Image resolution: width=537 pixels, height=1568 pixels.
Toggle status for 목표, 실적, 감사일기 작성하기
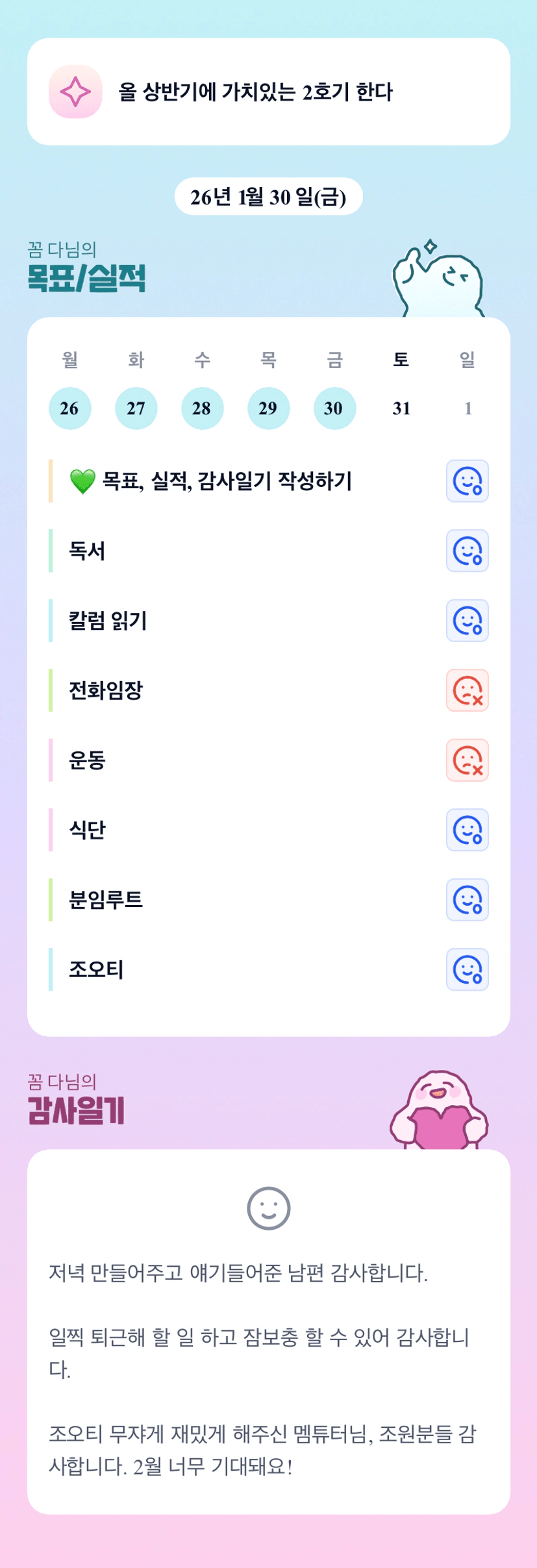(467, 481)
